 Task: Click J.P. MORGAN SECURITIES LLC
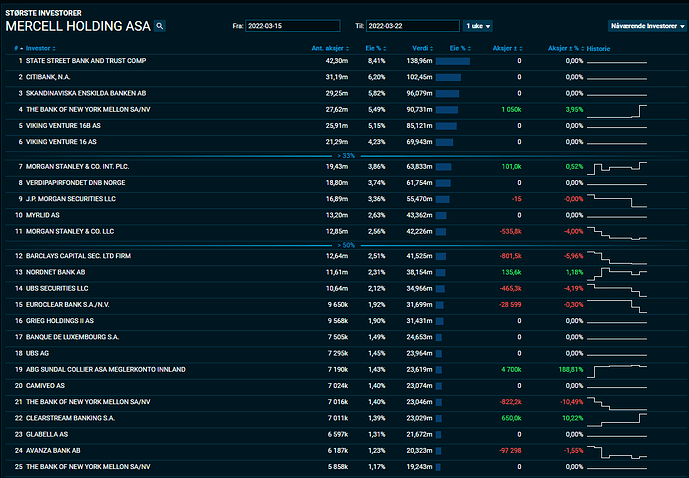pos(71,199)
